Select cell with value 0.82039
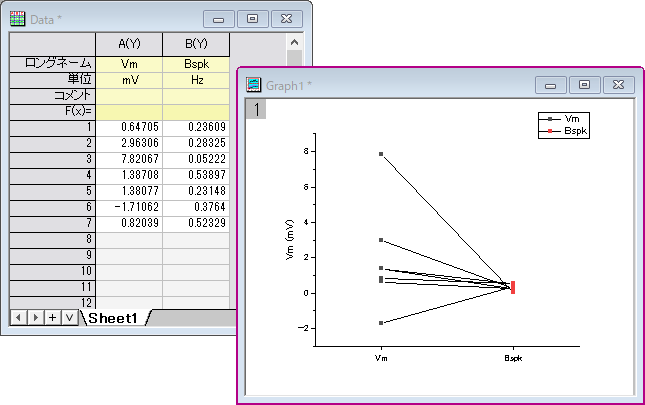Viewport: 645px width, 405px height. 129,224
